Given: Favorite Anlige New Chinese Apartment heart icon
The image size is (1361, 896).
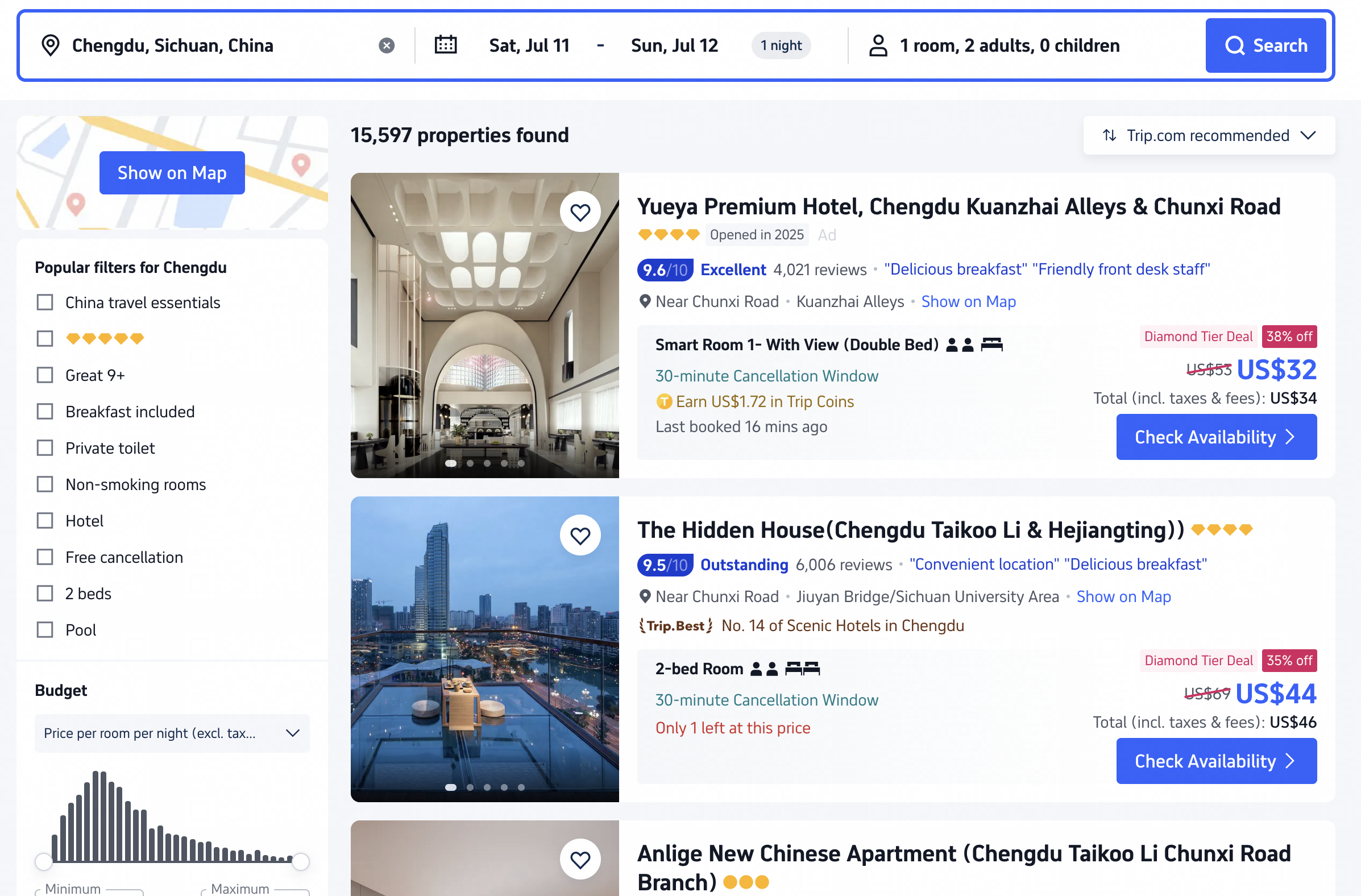Looking at the screenshot, I should click(580, 860).
